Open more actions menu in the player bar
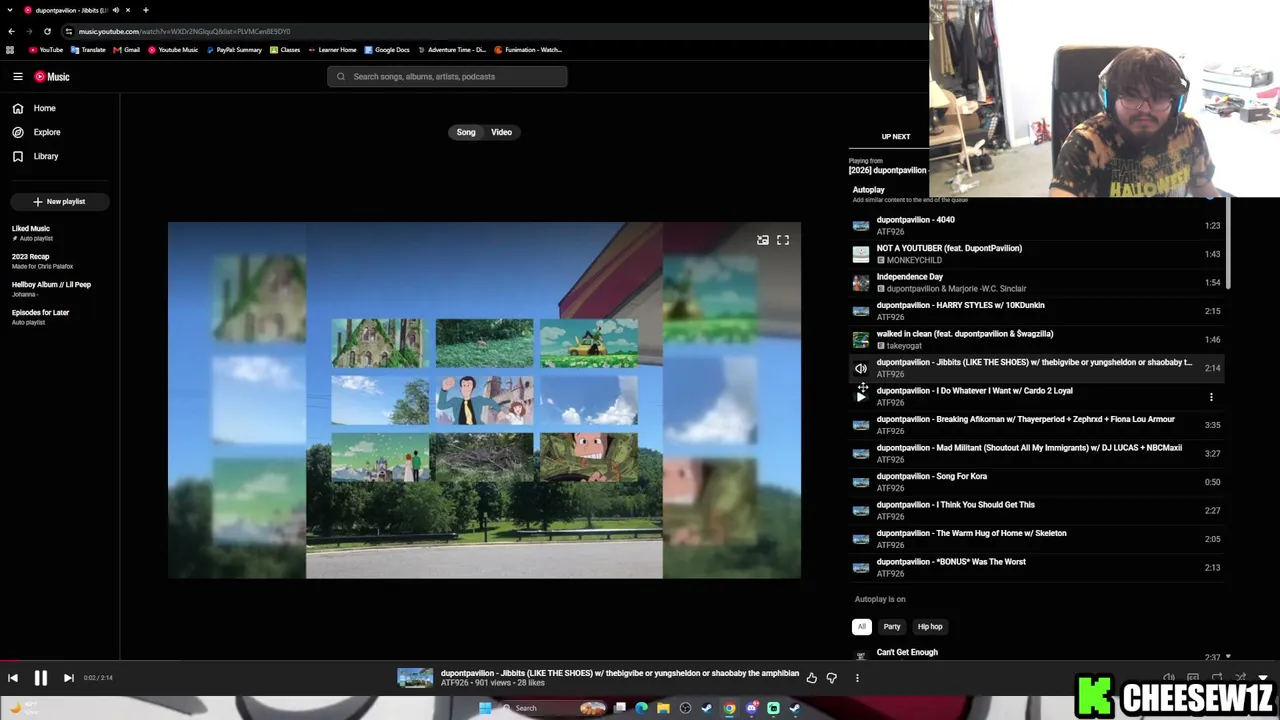 857,678
